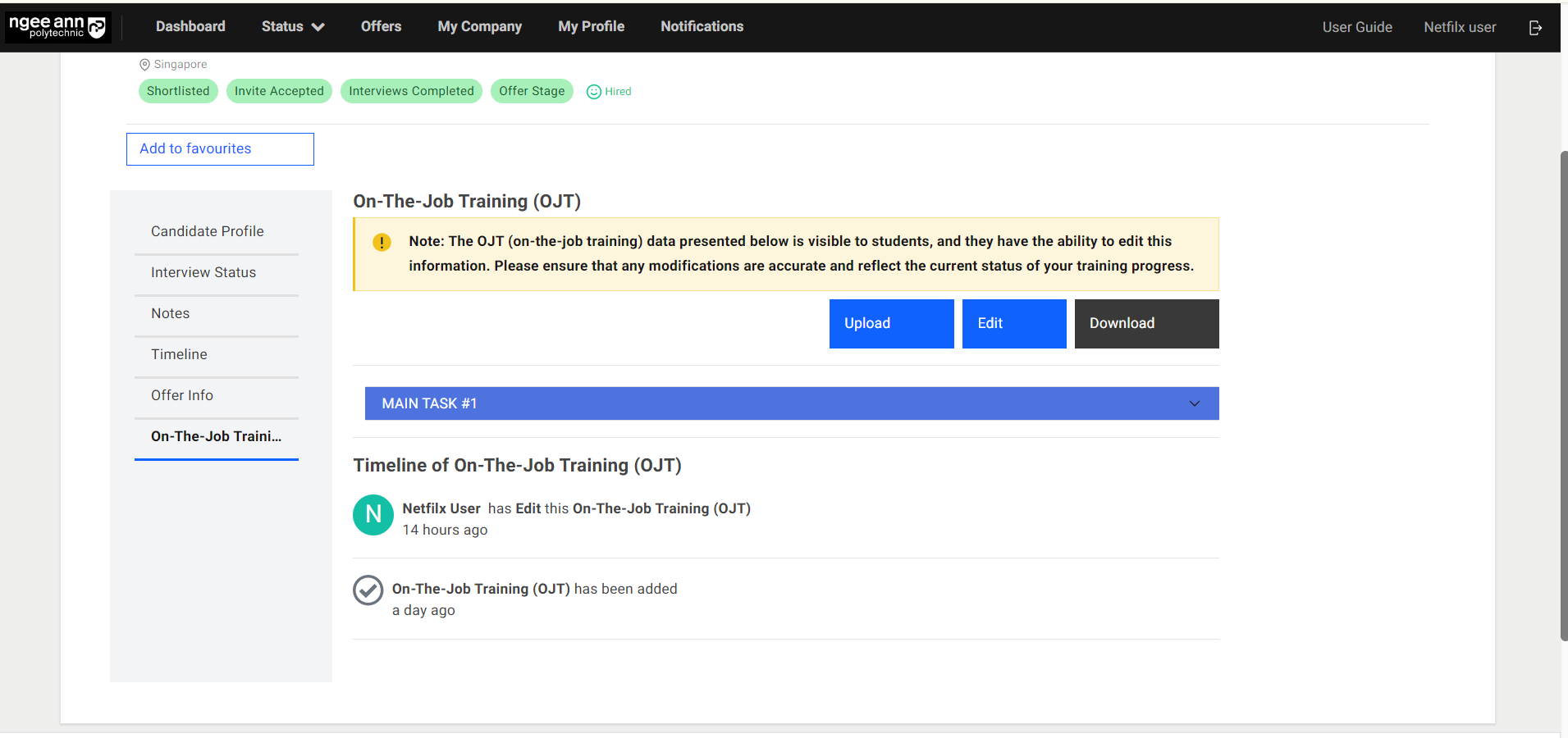Download the OJT data
This screenshot has width=1568, height=738.
[x=1145, y=324]
